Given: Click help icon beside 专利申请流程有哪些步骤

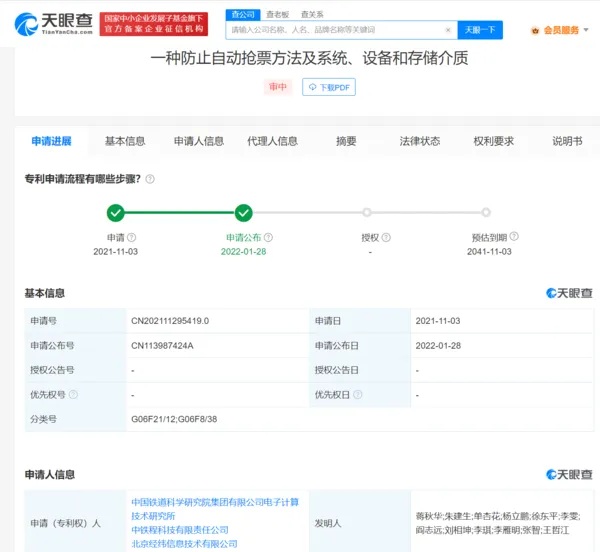Looking at the screenshot, I should tap(150, 179).
